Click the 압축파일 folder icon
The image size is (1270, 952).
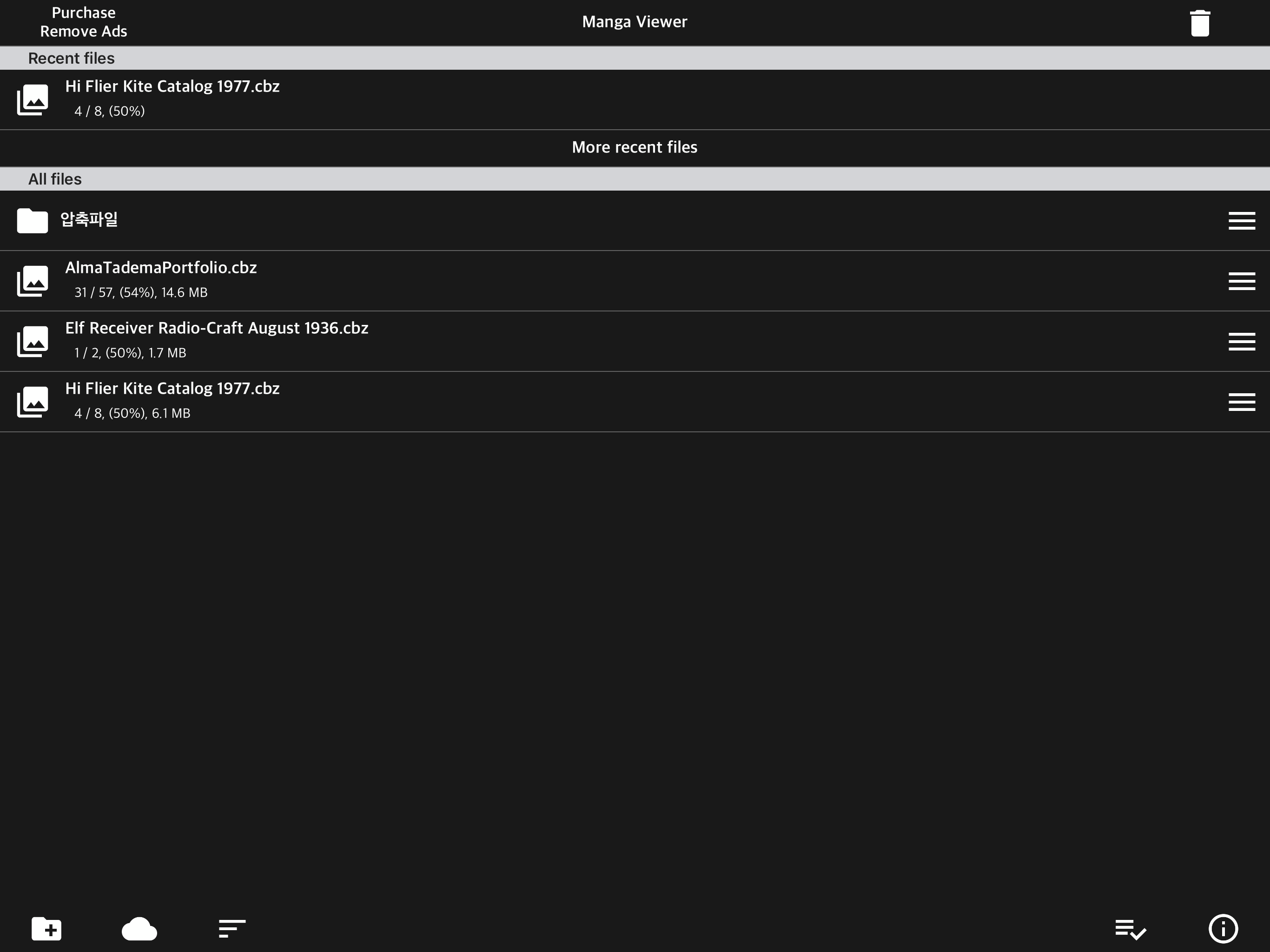coord(33,220)
